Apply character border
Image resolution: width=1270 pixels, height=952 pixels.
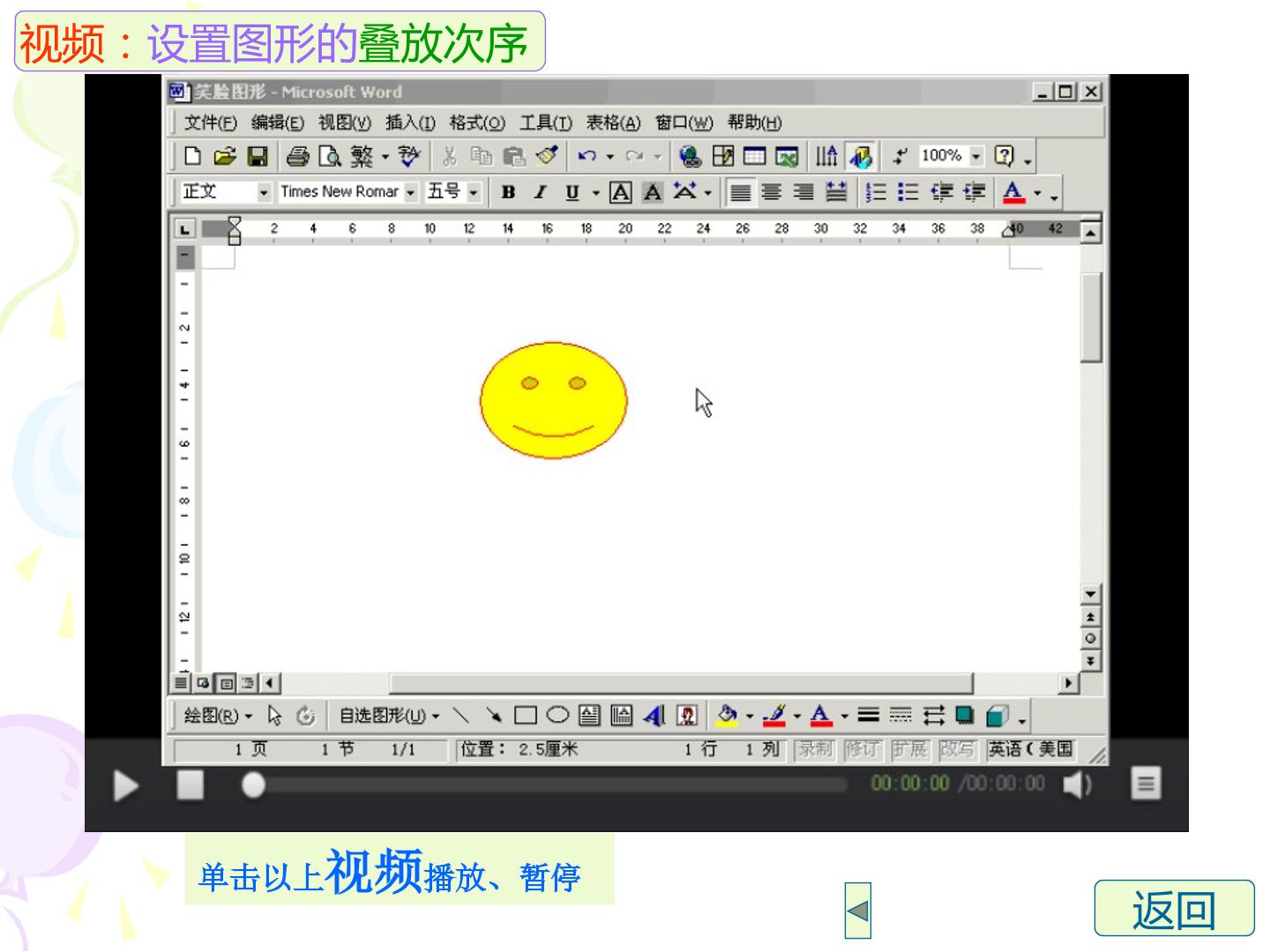click(621, 192)
